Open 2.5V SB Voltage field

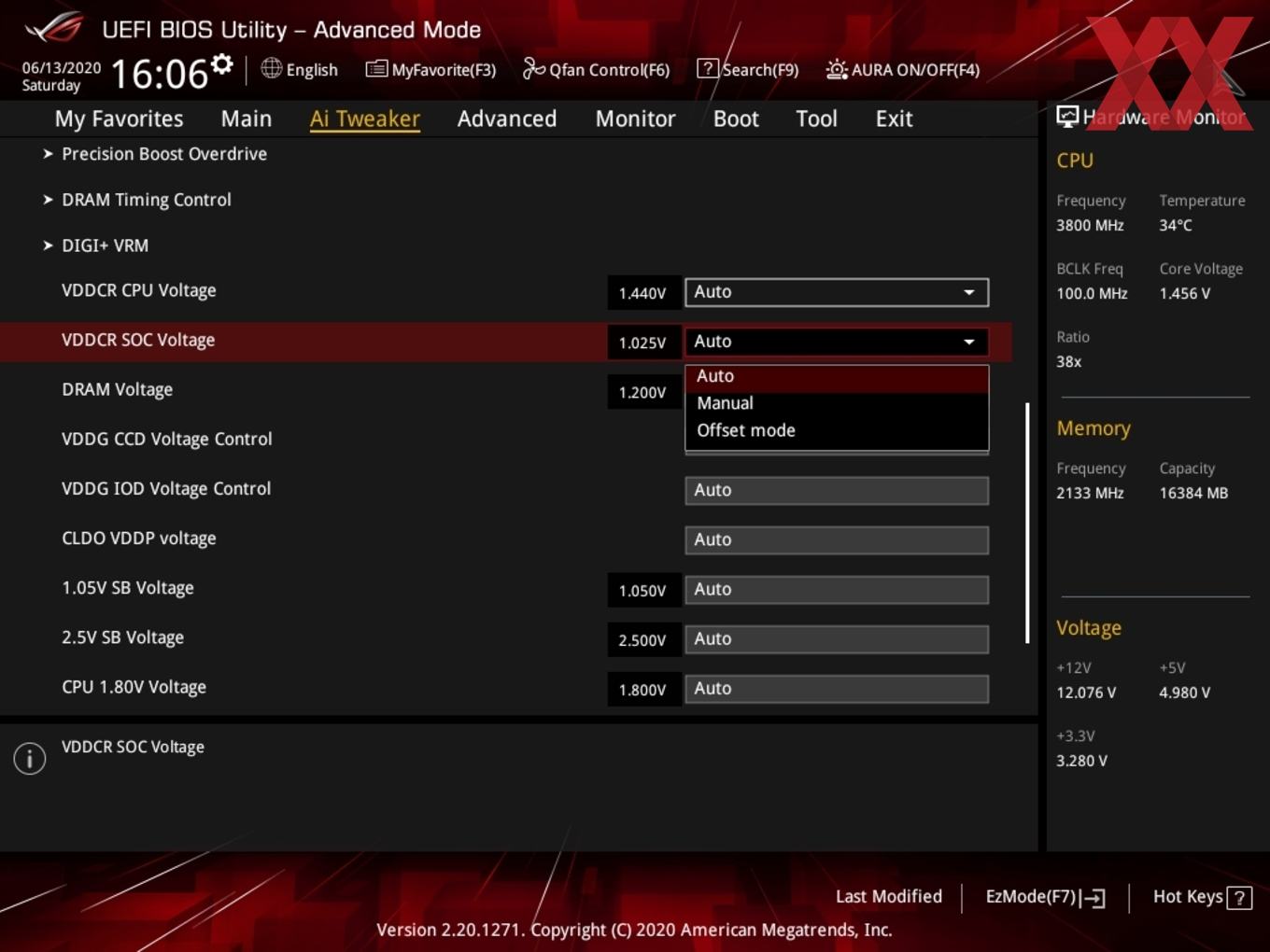pos(837,638)
